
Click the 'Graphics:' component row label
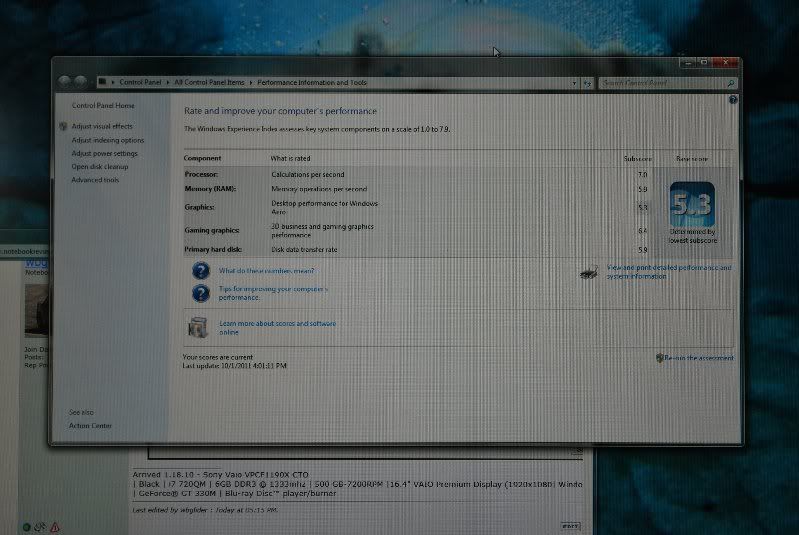click(199, 207)
